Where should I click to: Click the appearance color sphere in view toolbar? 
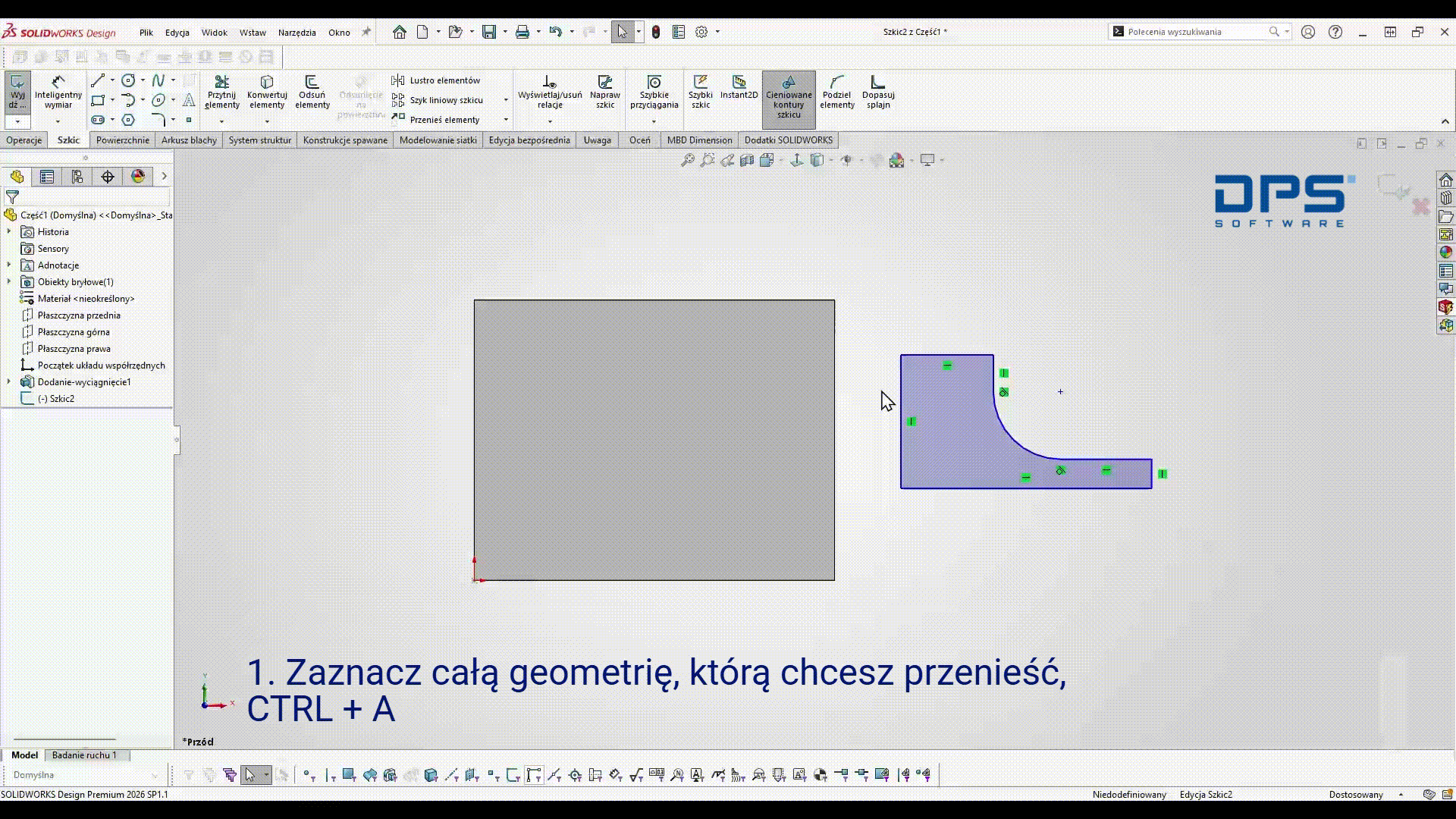click(x=896, y=160)
